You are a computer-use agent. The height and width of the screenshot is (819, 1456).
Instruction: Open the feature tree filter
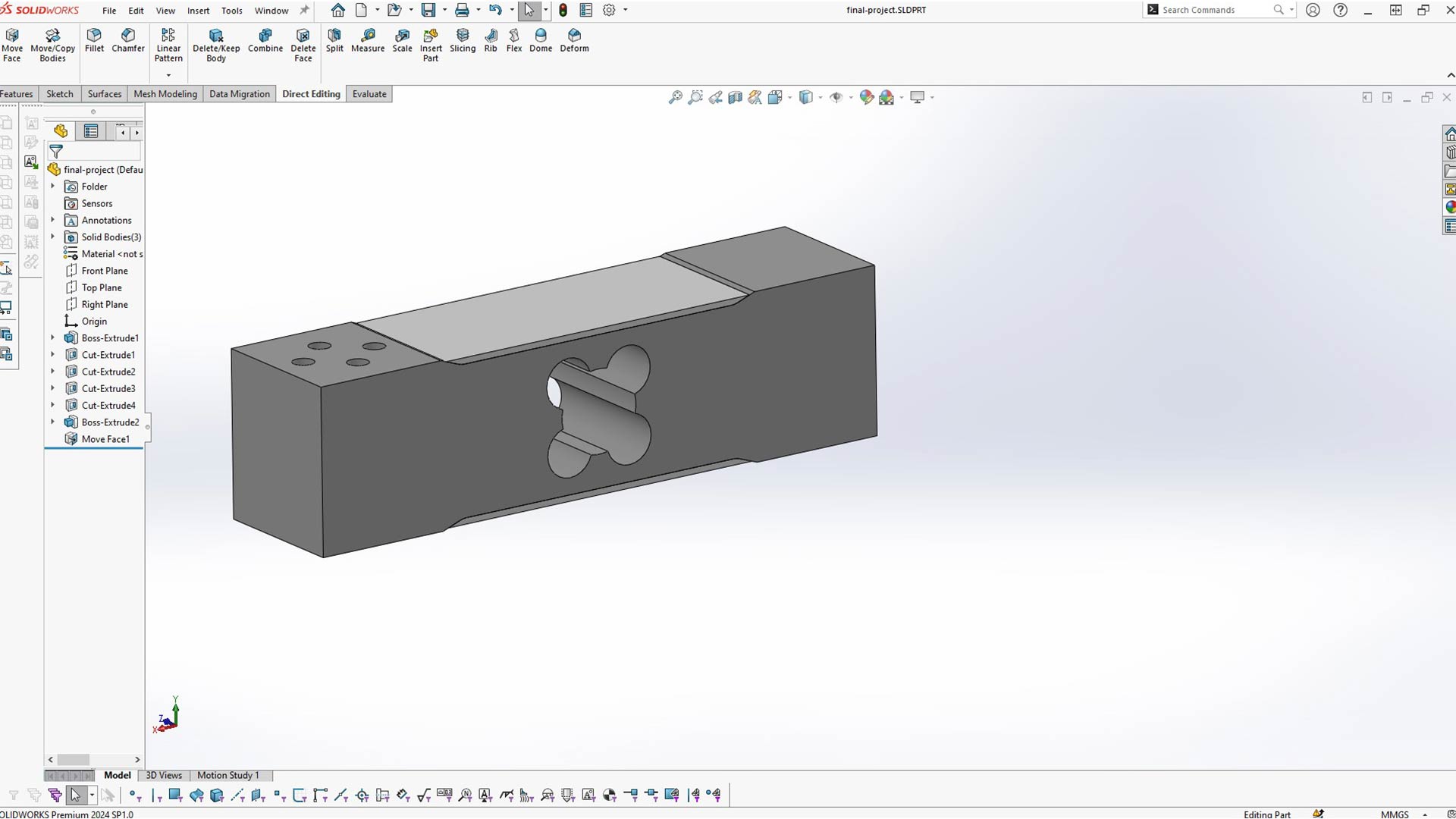click(56, 152)
